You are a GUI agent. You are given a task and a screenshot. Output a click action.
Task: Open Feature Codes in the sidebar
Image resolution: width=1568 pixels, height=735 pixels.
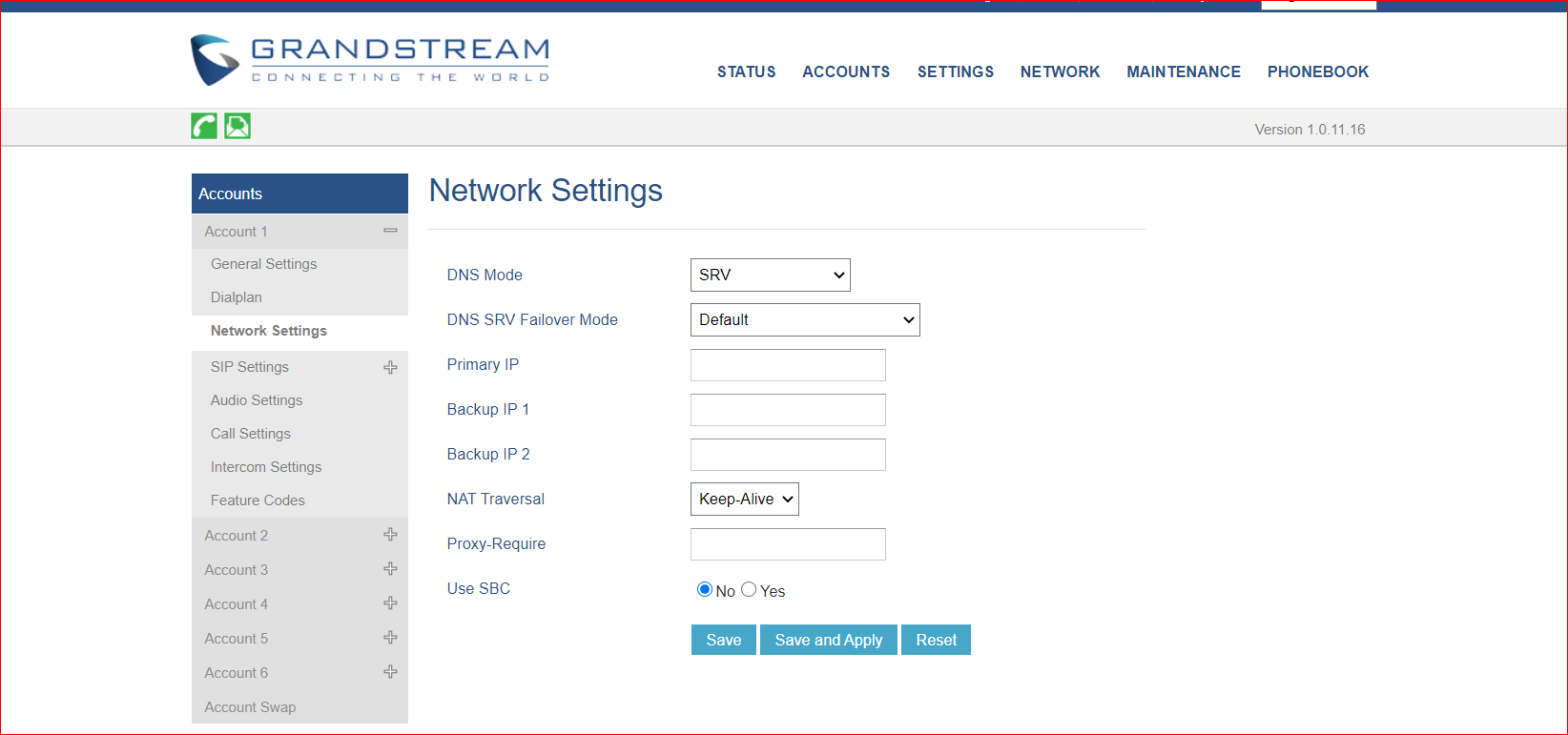(258, 500)
